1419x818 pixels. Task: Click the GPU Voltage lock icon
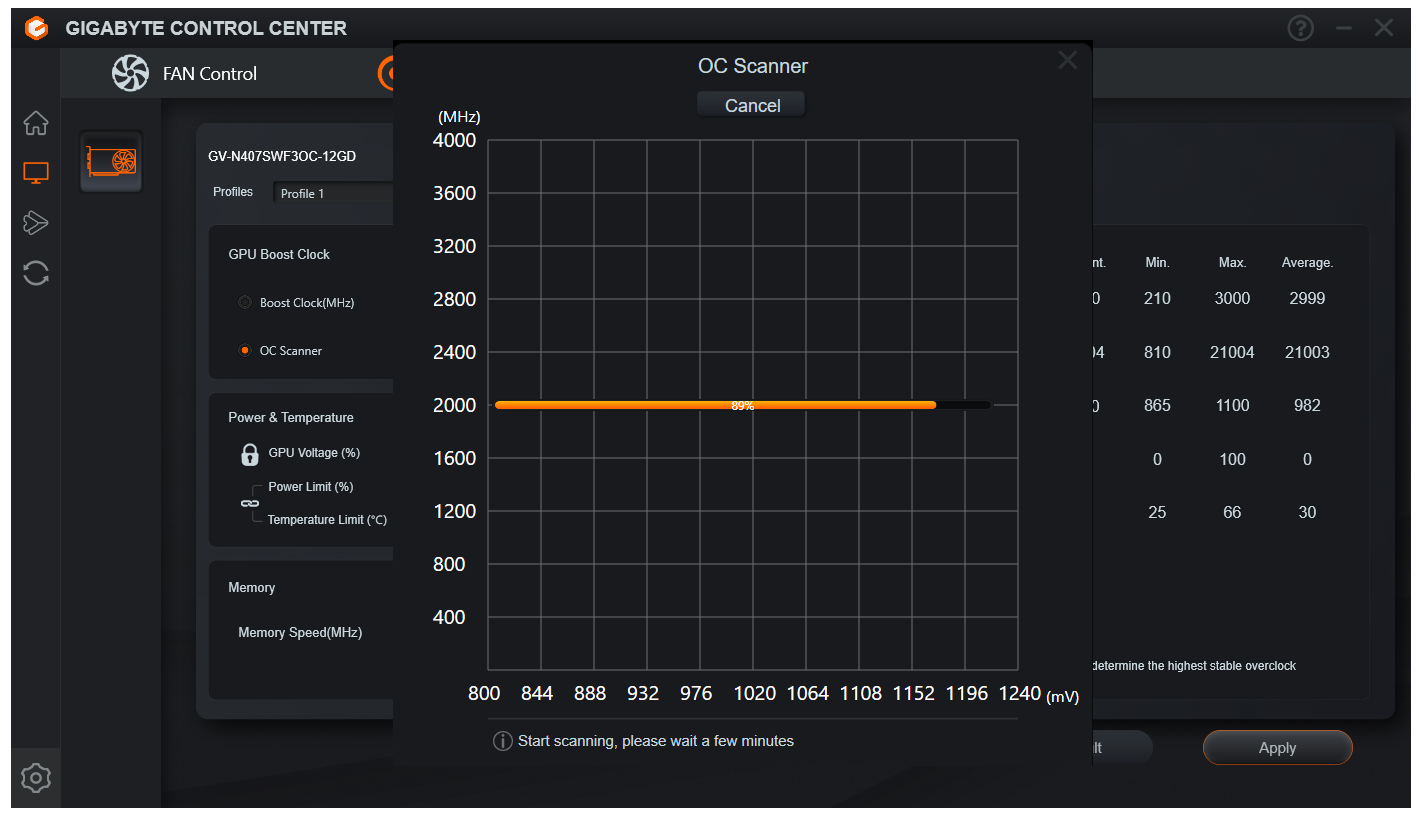(249, 454)
